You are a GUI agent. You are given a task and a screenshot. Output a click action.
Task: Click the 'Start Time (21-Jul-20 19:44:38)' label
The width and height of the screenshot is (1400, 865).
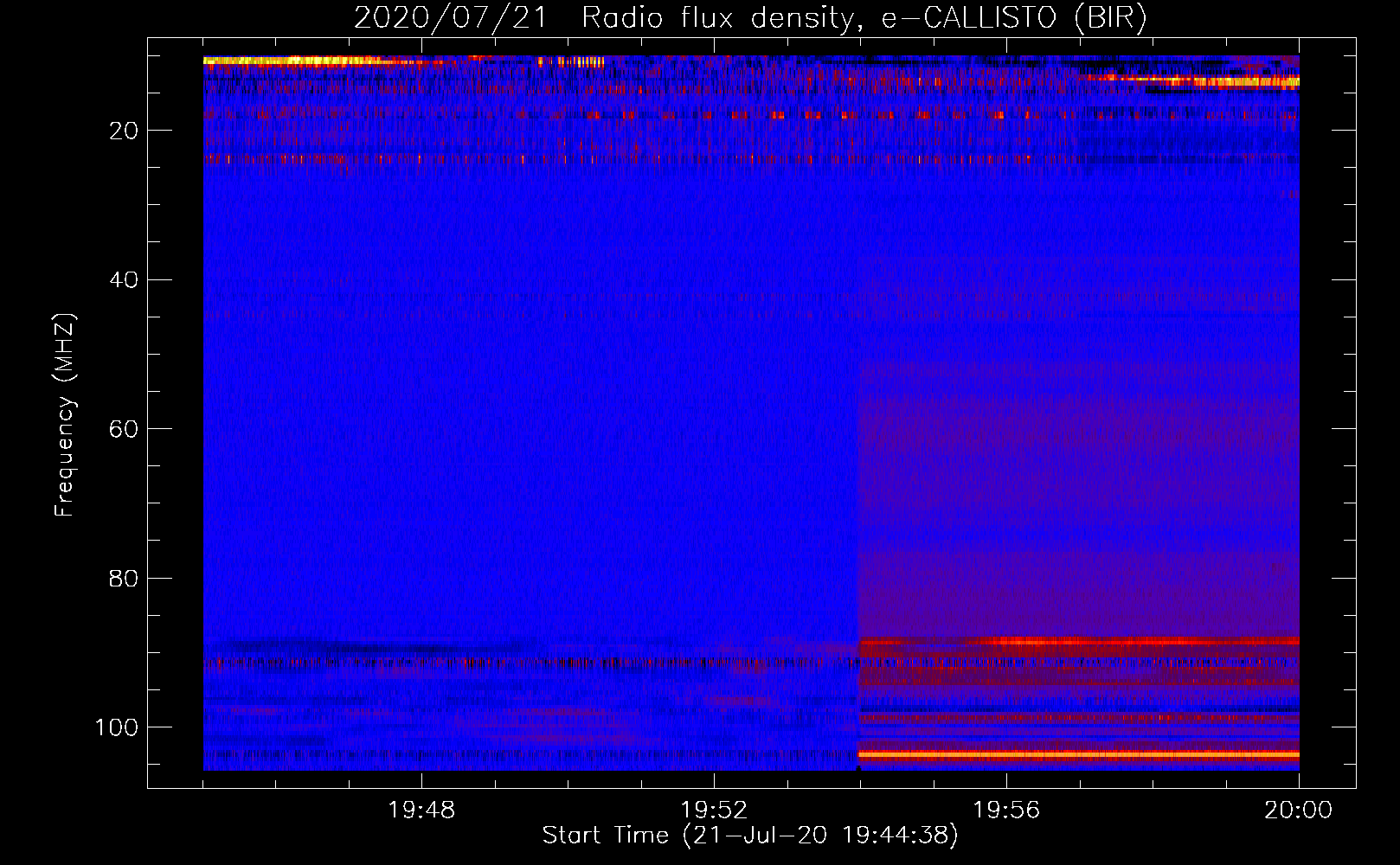(x=750, y=836)
